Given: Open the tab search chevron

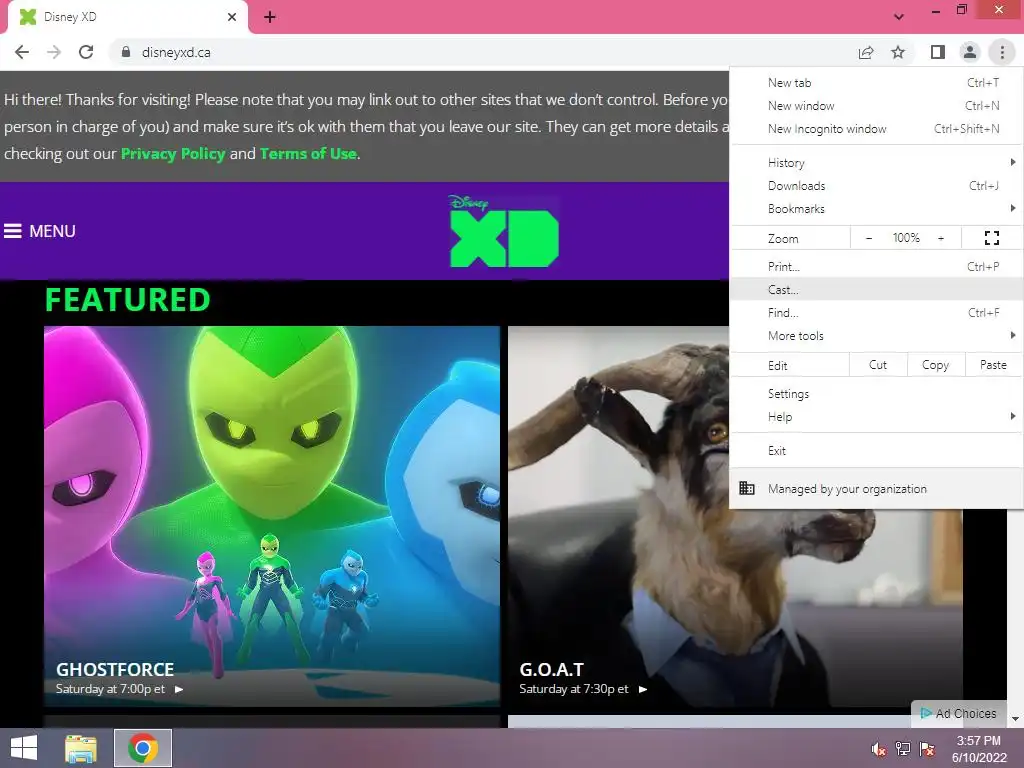Looking at the screenshot, I should pyautogui.click(x=899, y=17).
